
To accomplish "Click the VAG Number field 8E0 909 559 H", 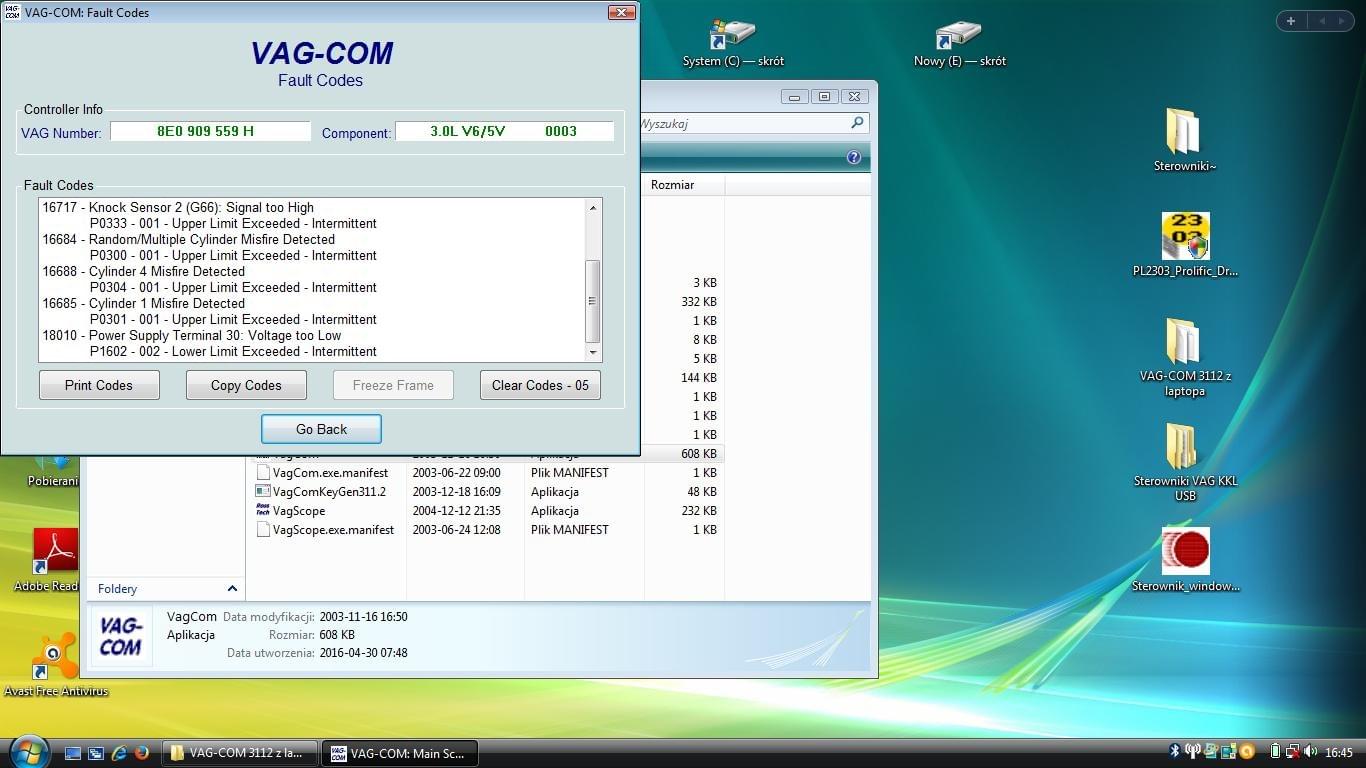I will coord(211,131).
